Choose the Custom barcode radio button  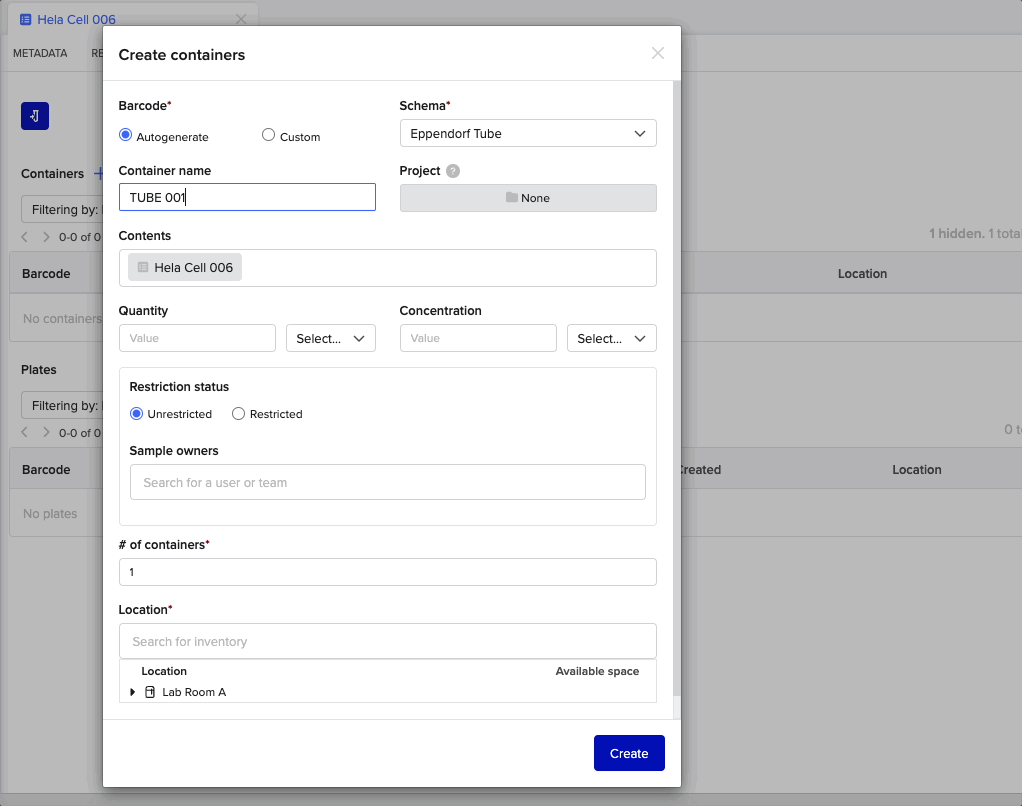269,135
